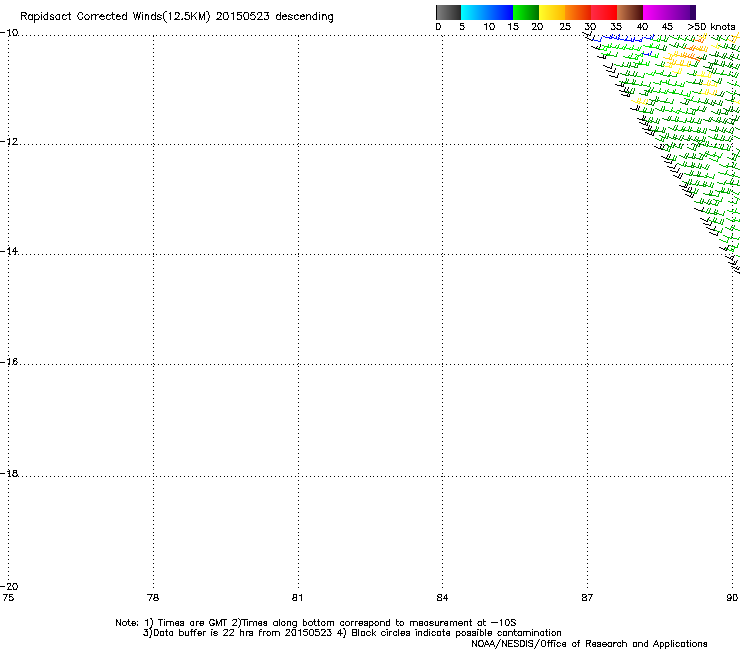Click the gray 0-5 knots color swatch
The width and height of the screenshot is (740, 650).
(448, 12)
